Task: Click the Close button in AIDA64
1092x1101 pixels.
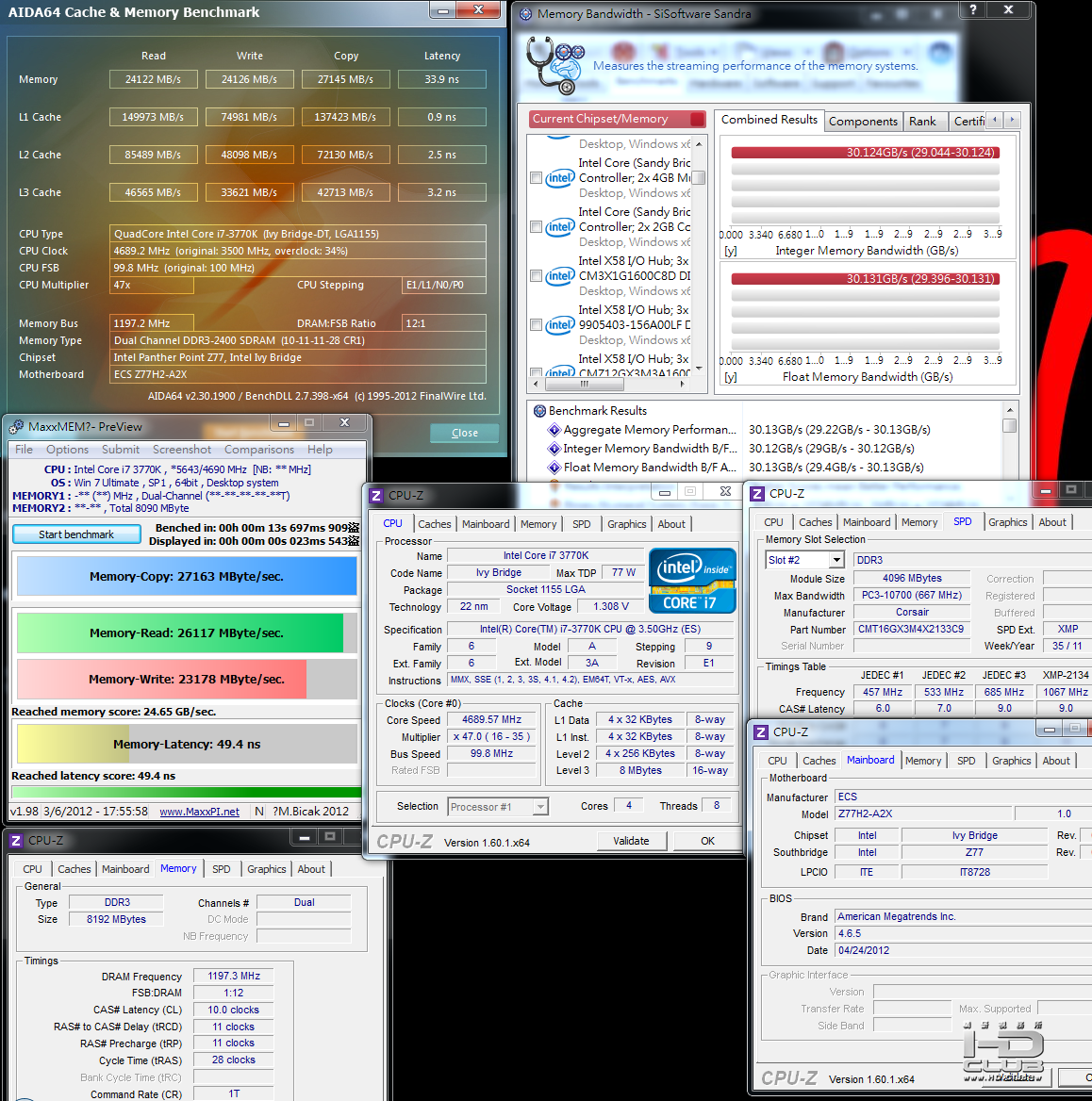Action: pyautogui.click(x=464, y=434)
